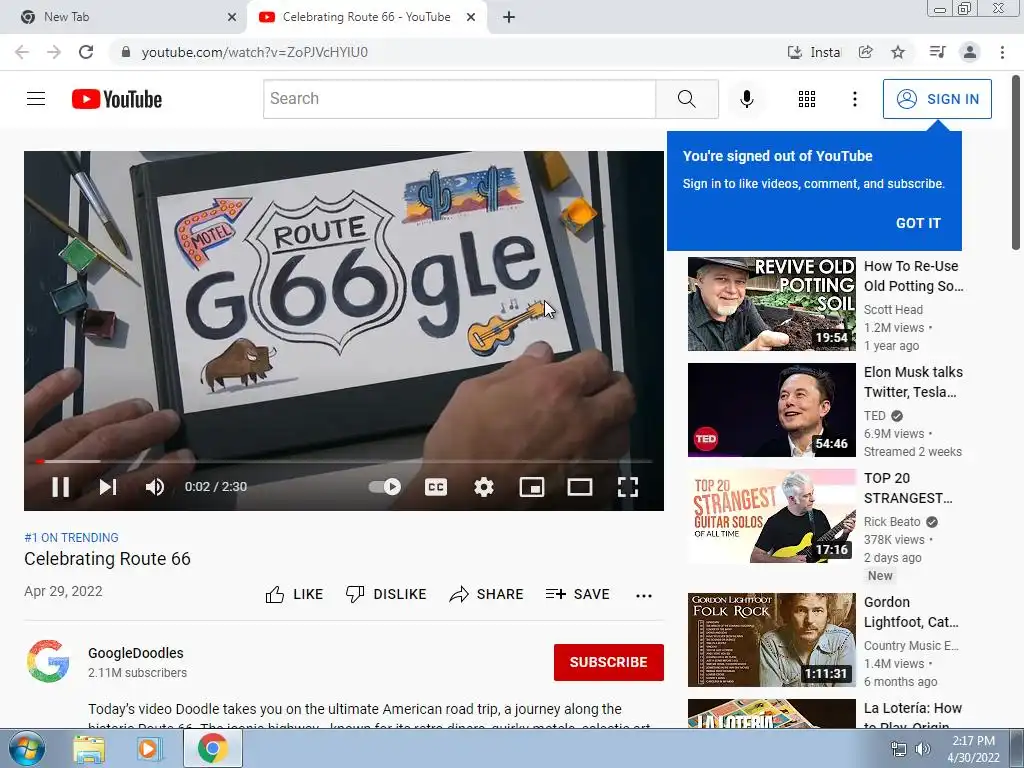Open player settings gear
This screenshot has height=768, width=1024.
[x=484, y=487]
